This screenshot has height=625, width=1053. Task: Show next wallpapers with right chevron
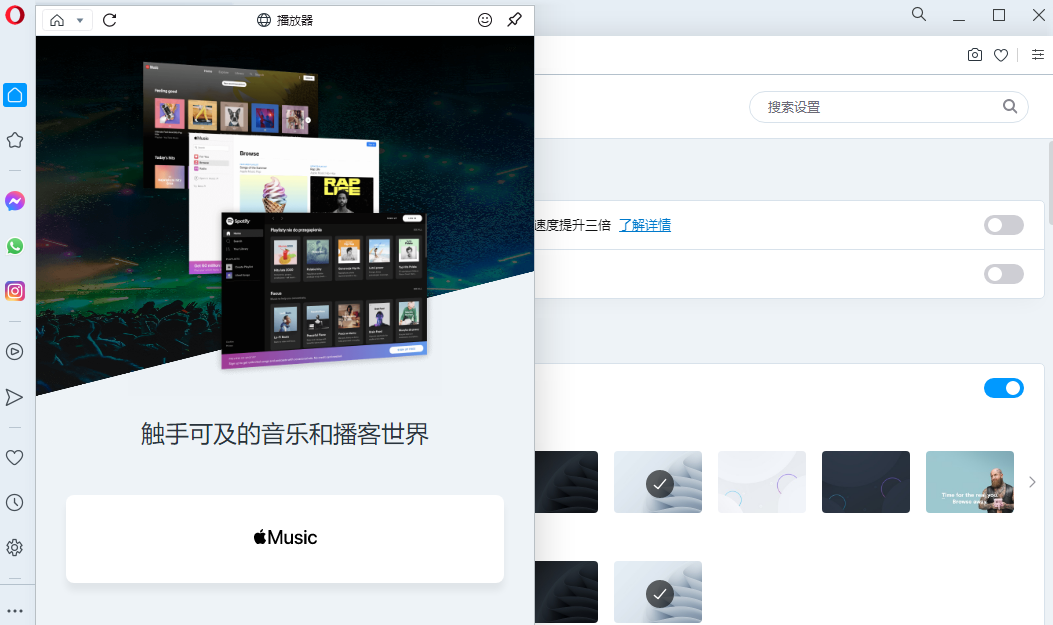point(1032,482)
